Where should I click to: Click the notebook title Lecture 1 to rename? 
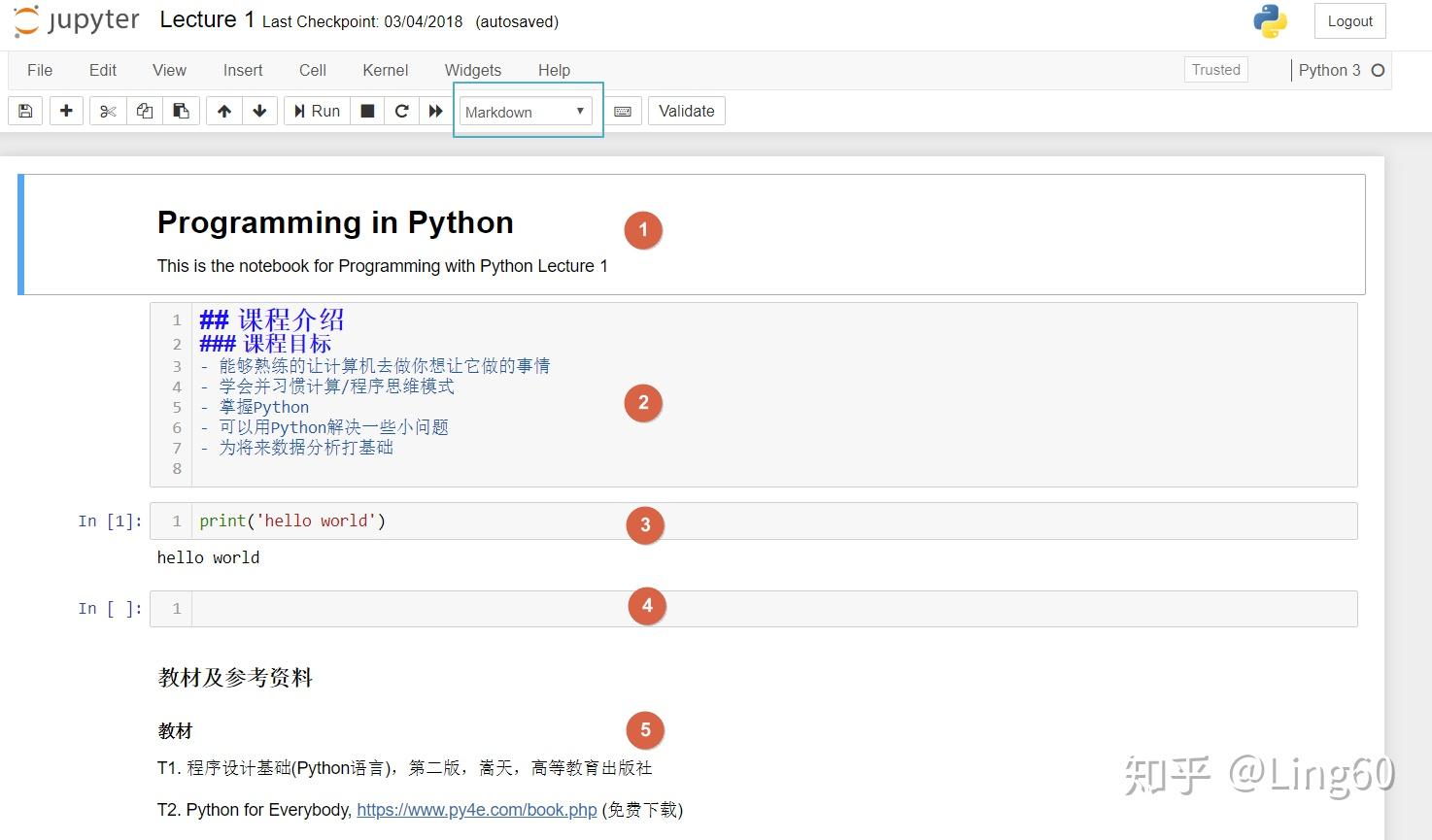click(206, 19)
